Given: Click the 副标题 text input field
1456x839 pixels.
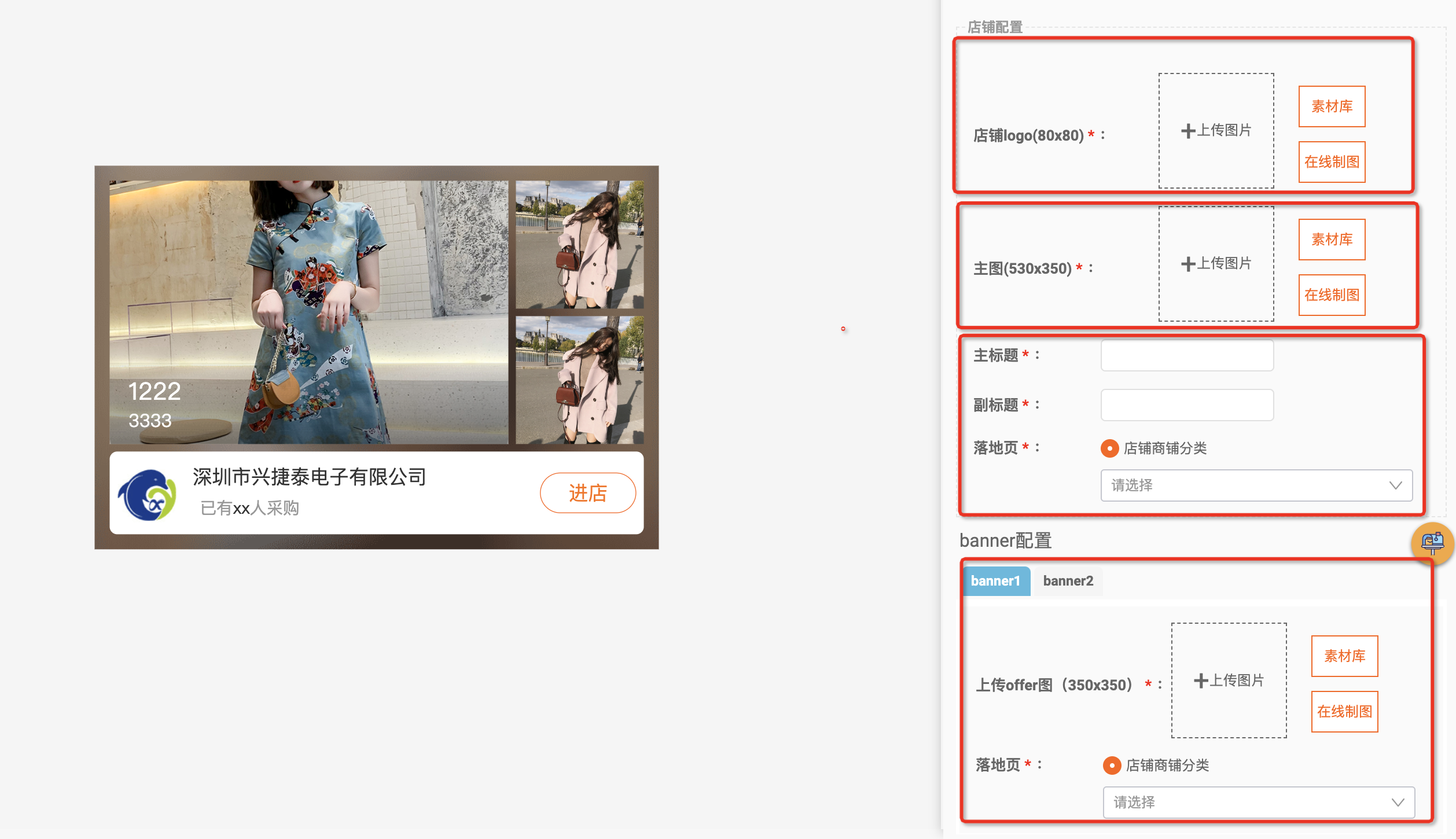Looking at the screenshot, I should 1186,405.
